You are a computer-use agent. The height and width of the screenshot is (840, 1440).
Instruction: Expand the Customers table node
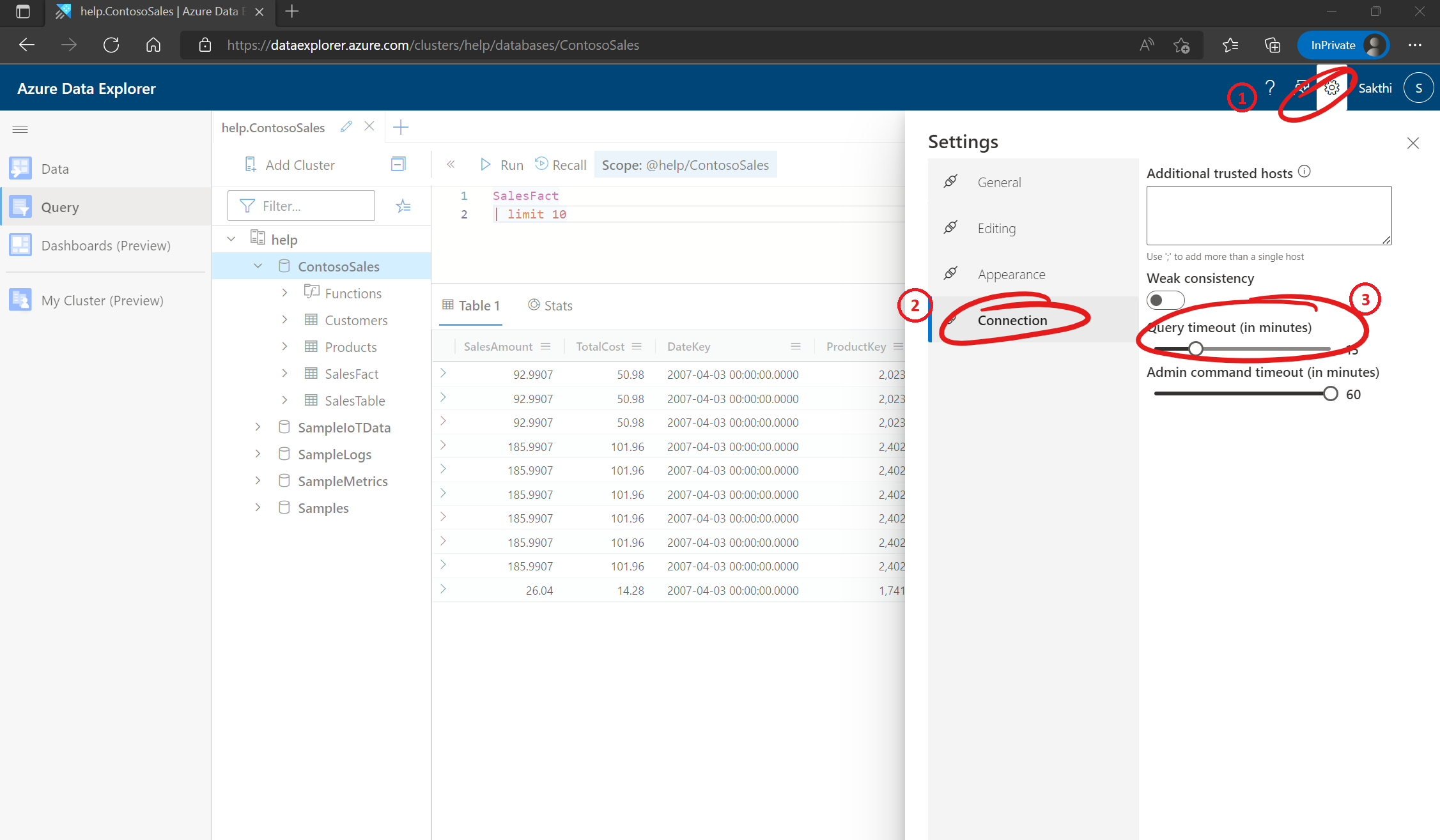(x=284, y=320)
